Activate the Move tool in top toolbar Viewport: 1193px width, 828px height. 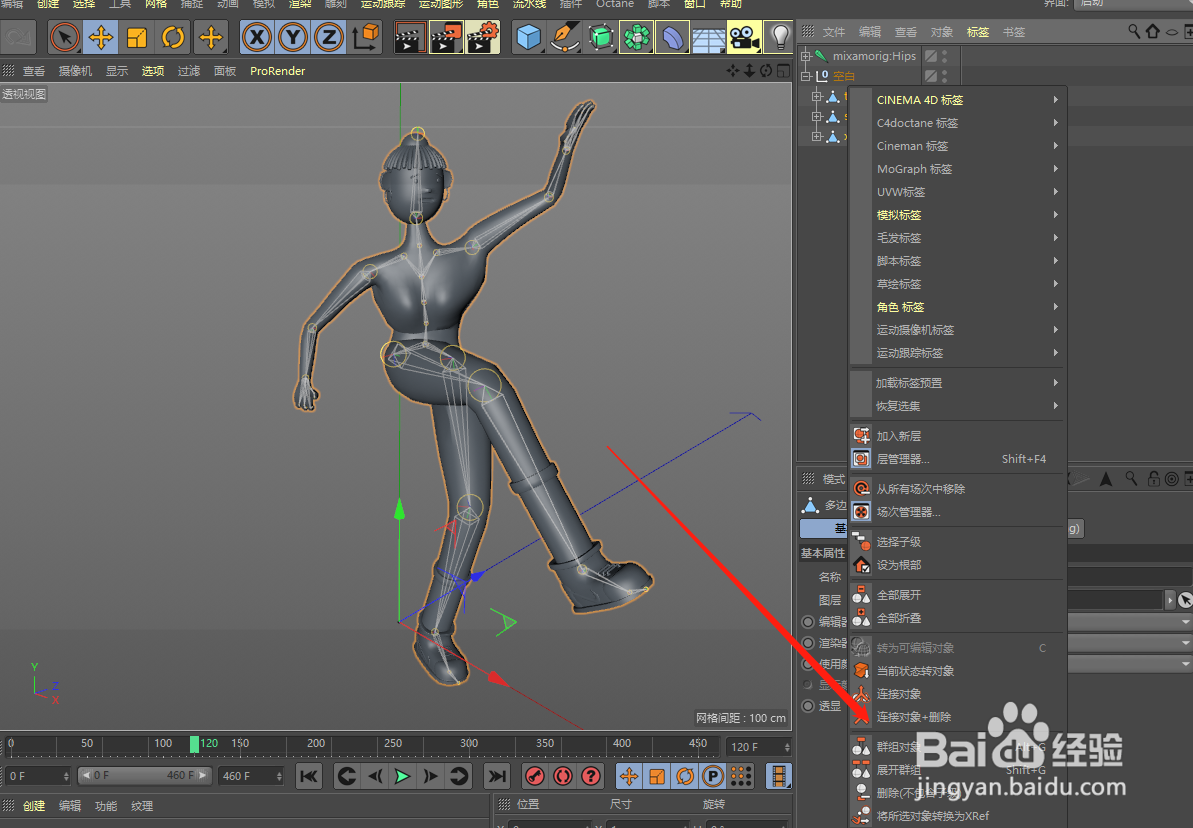click(100, 37)
